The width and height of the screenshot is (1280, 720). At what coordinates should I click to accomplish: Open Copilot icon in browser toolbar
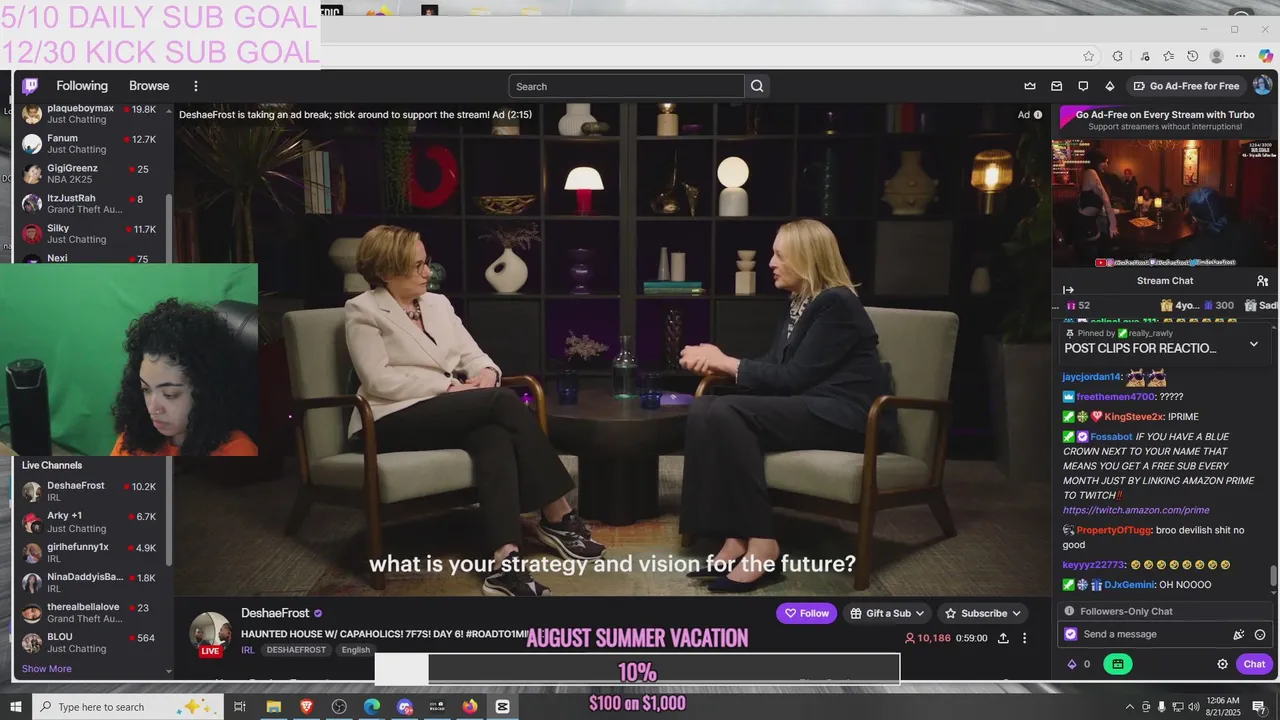(1265, 56)
